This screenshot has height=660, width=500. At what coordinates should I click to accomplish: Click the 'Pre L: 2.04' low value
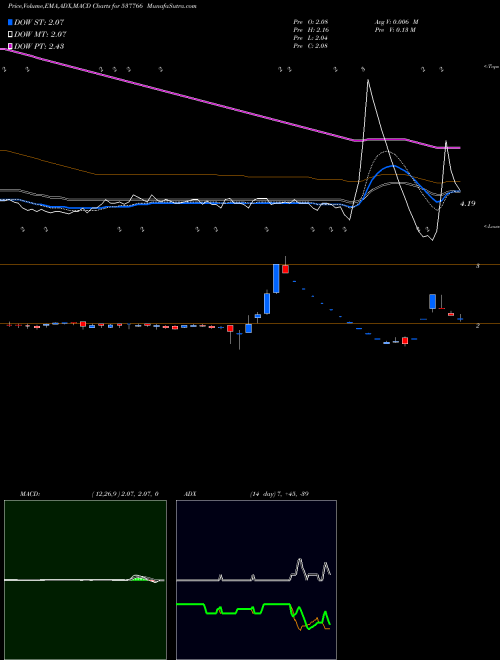(x=311, y=38)
